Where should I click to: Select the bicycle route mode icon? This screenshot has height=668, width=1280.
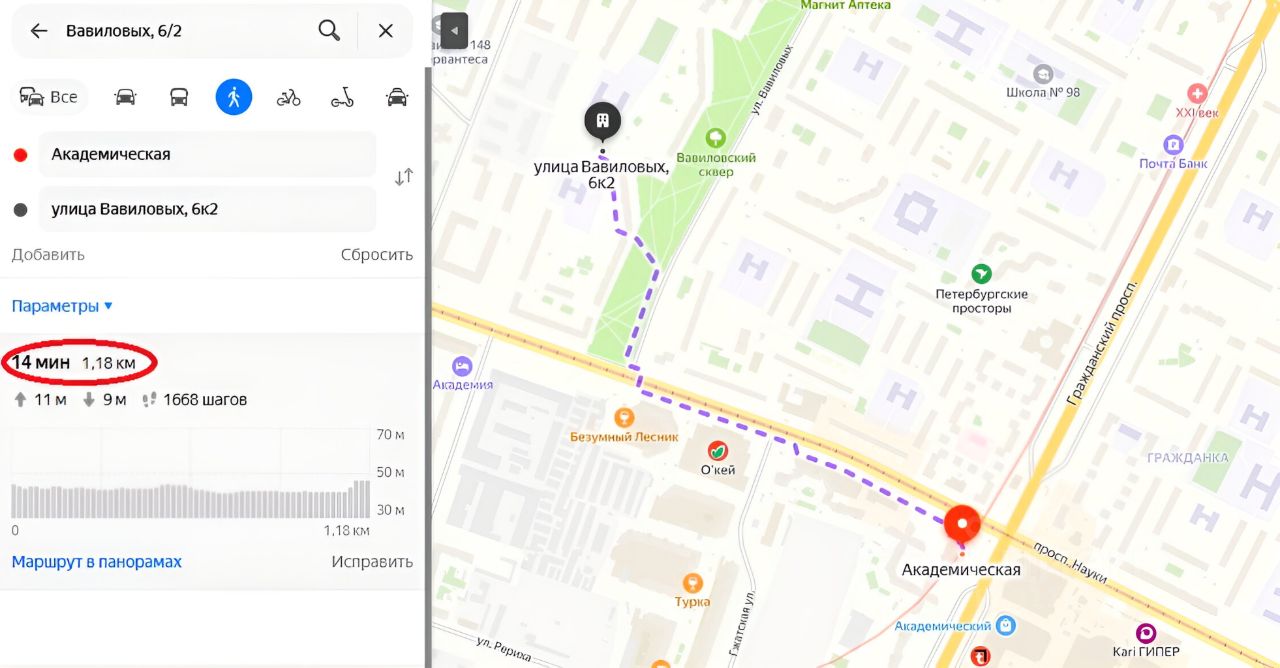click(289, 97)
